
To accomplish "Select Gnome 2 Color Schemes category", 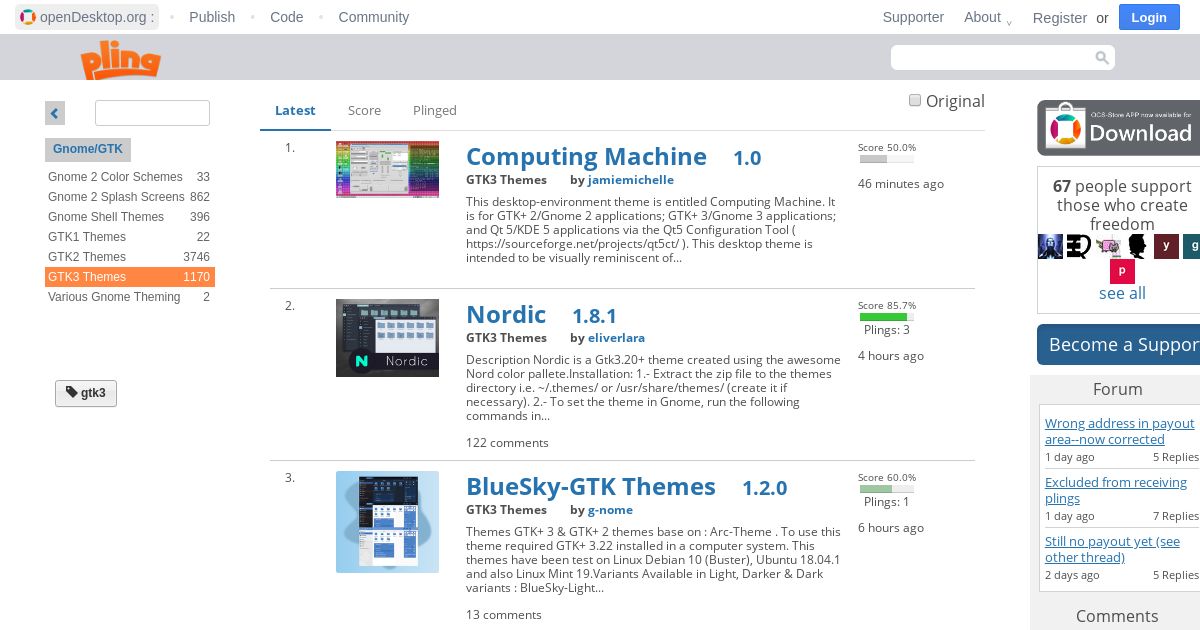I will [x=129, y=177].
